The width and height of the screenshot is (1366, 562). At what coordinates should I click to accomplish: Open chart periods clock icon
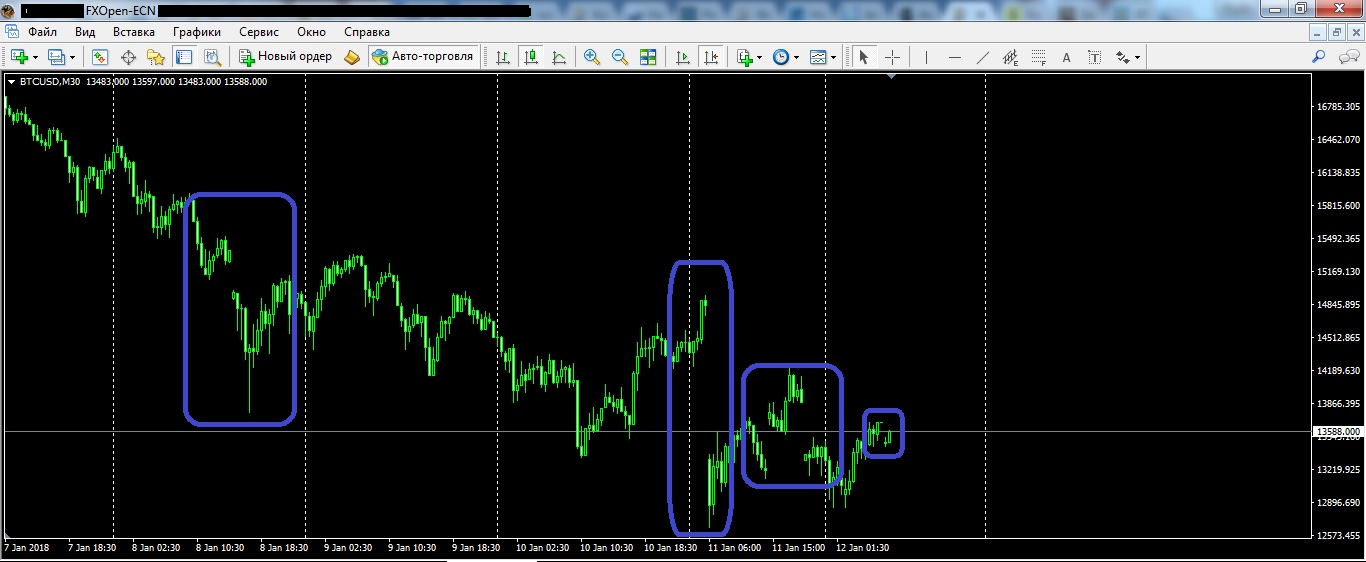tap(781, 57)
